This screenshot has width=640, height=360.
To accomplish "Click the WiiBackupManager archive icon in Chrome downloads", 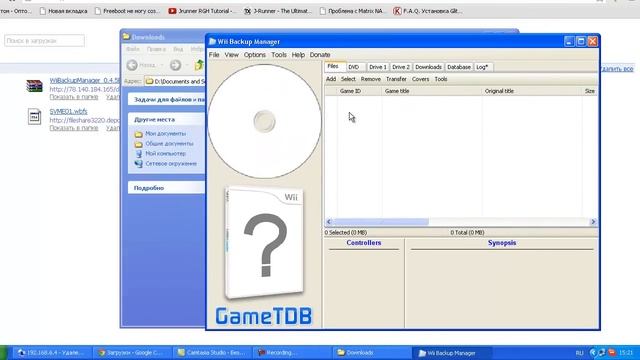I will [x=34, y=86].
